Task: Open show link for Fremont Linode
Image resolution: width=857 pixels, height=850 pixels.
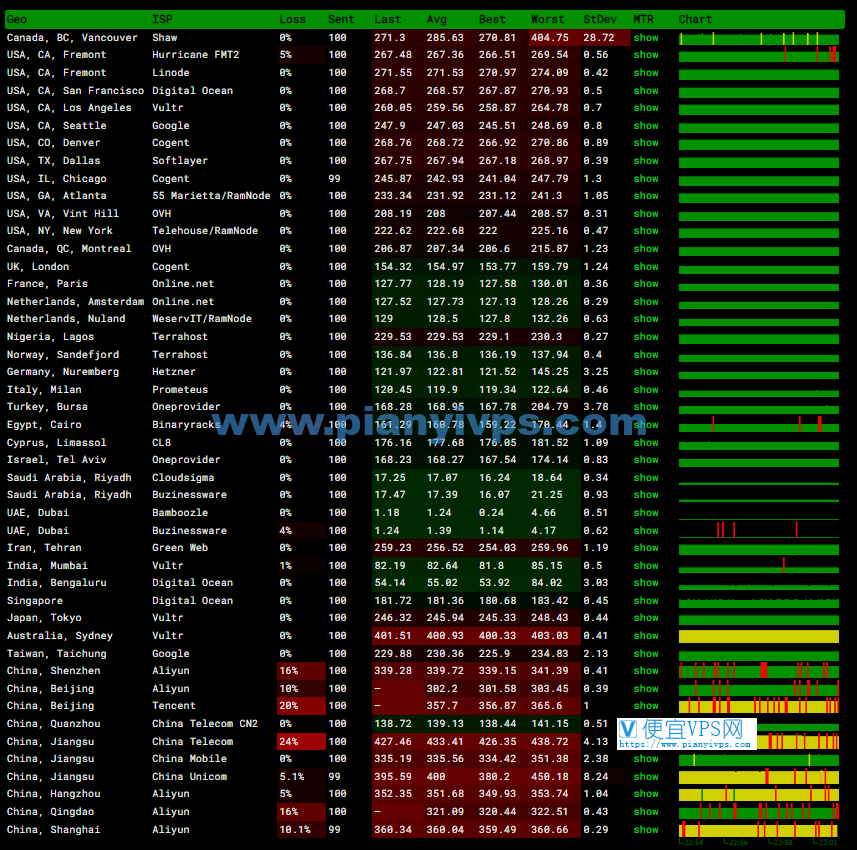Action: pyautogui.click(x=645, y=73)
